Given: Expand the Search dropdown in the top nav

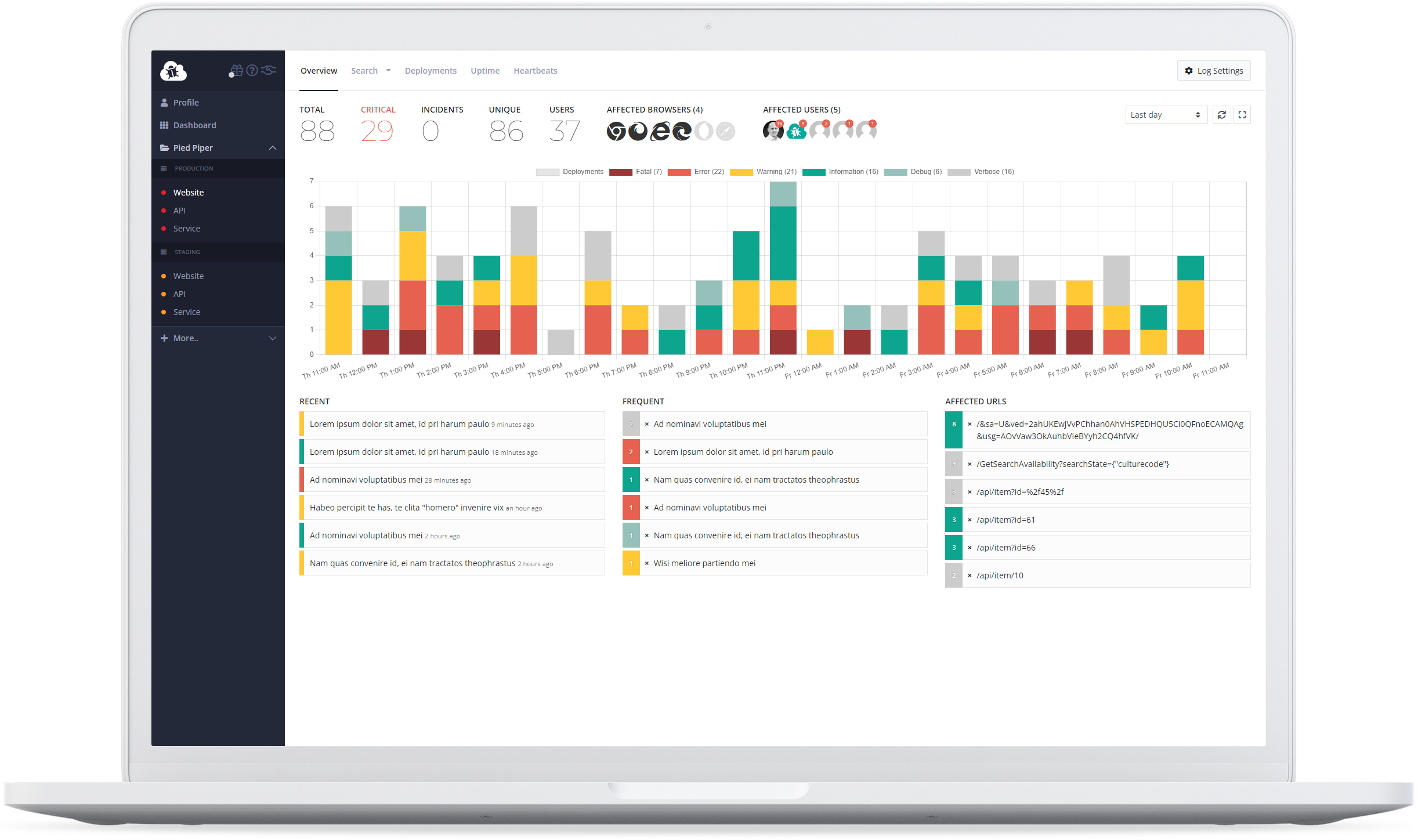Looking at the screenshot, I should click(371, 70).
